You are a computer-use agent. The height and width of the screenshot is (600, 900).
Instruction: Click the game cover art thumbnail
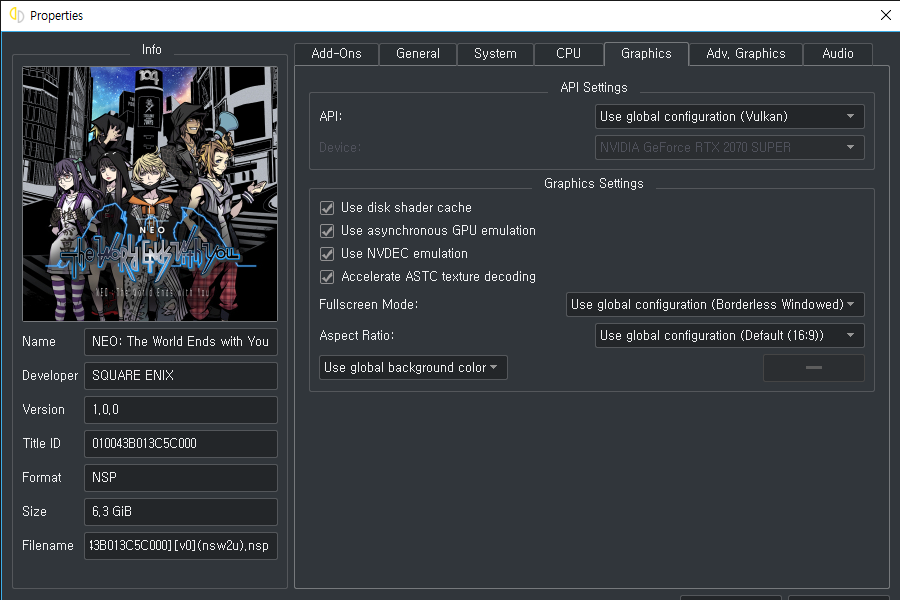[150, 194]
